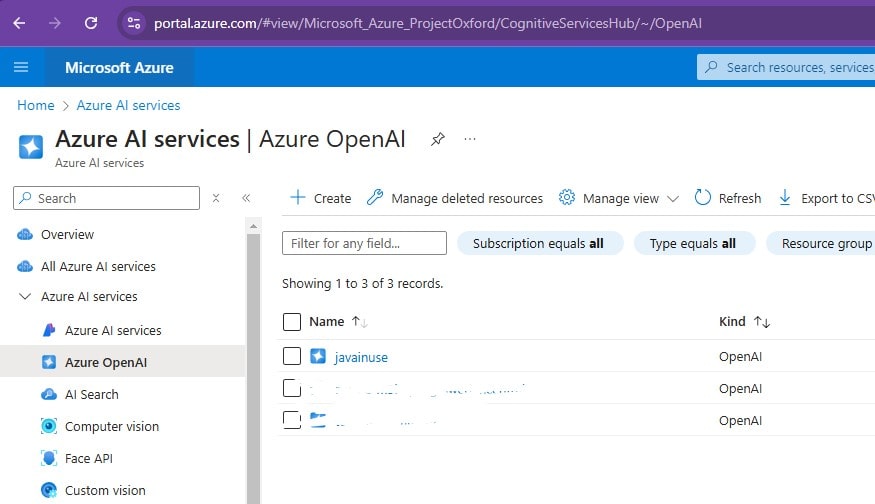Image resolution: width=875 pixels, height=504 pixels.
Task: Click the Create button
Action: [x=321, y=198]
